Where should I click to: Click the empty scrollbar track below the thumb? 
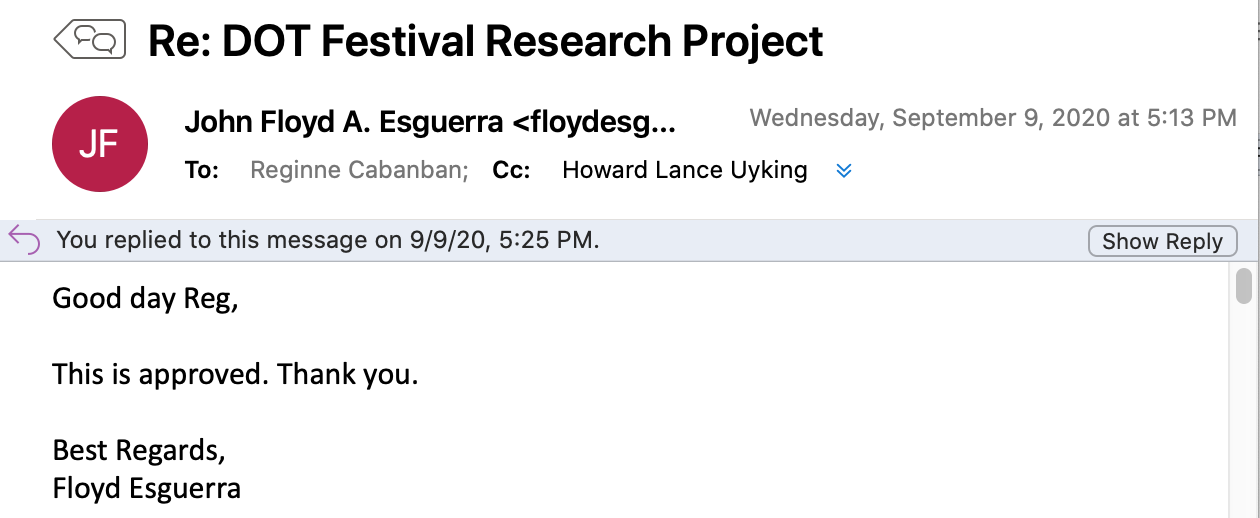(x=1244, y=410)
